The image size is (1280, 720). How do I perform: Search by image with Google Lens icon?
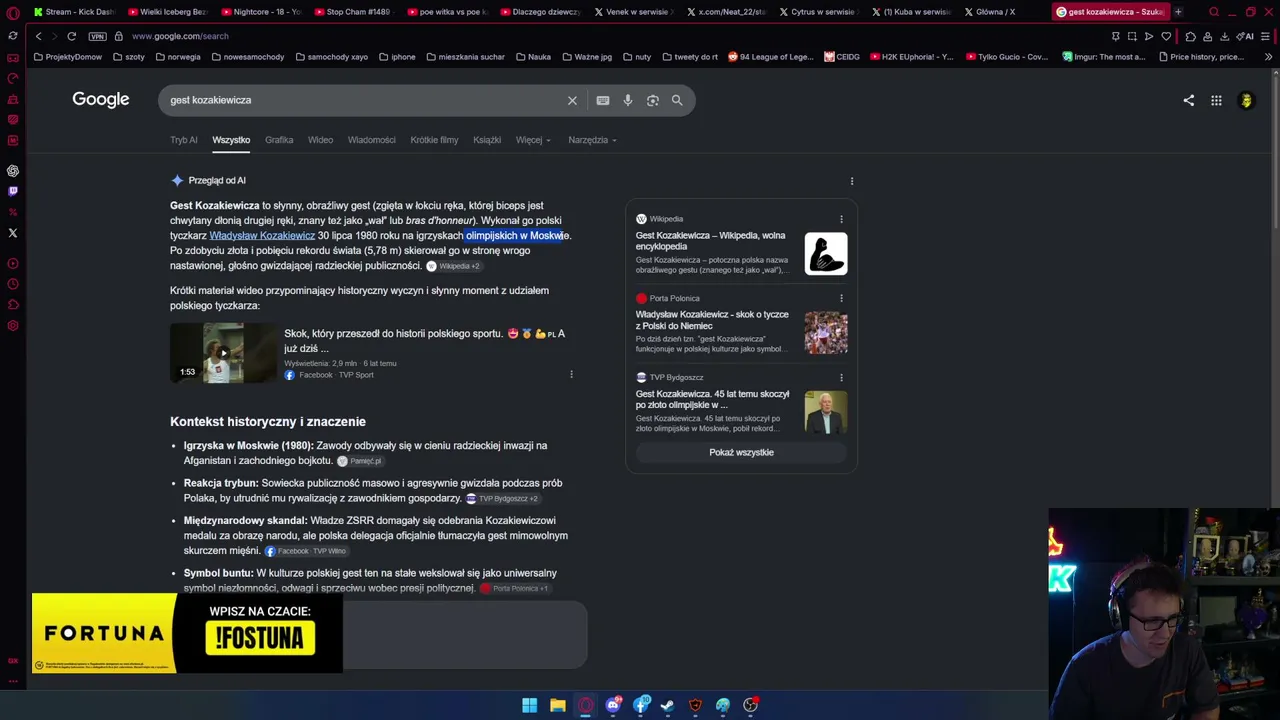[x=652, y=100]
